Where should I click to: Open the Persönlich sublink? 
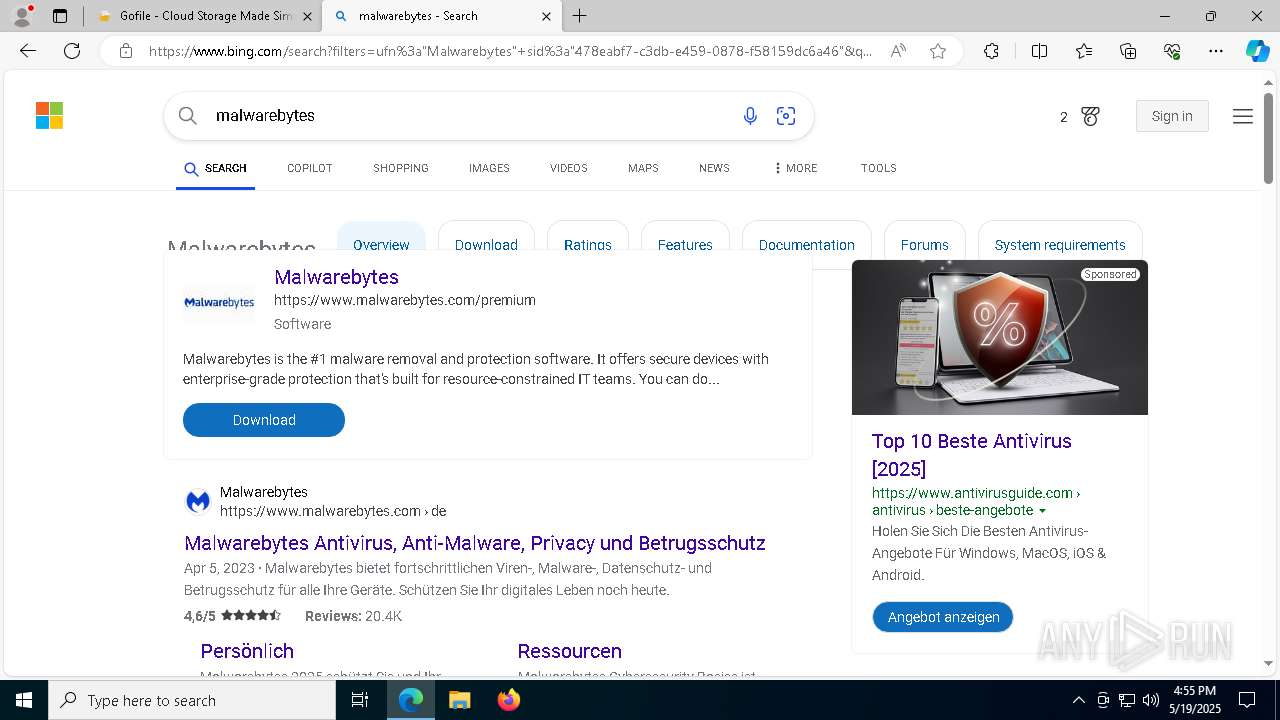(247, 651)
